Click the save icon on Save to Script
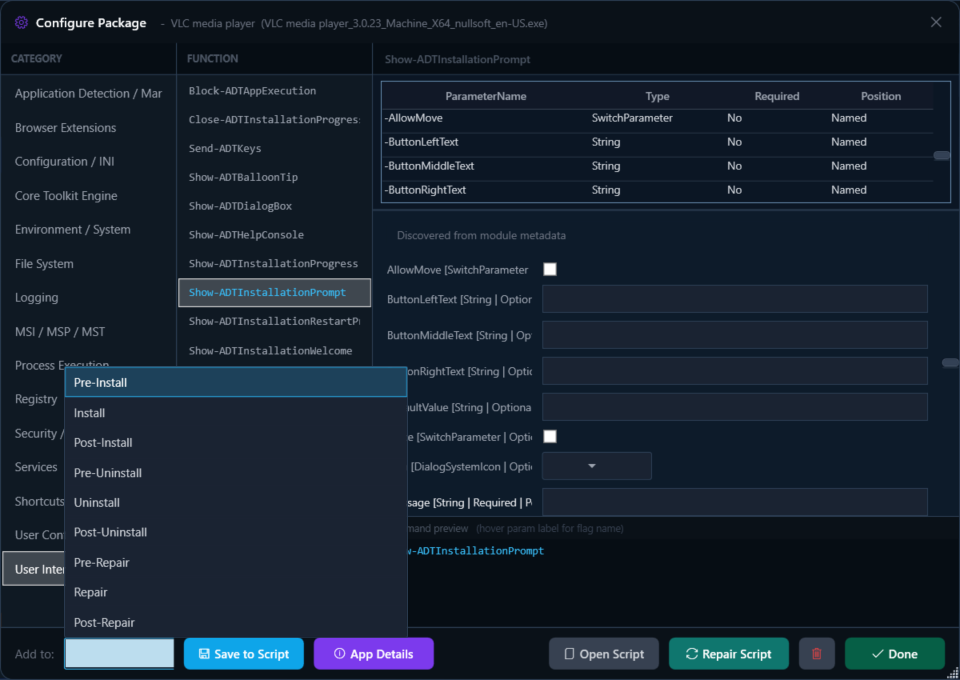 tap(207, 653)
